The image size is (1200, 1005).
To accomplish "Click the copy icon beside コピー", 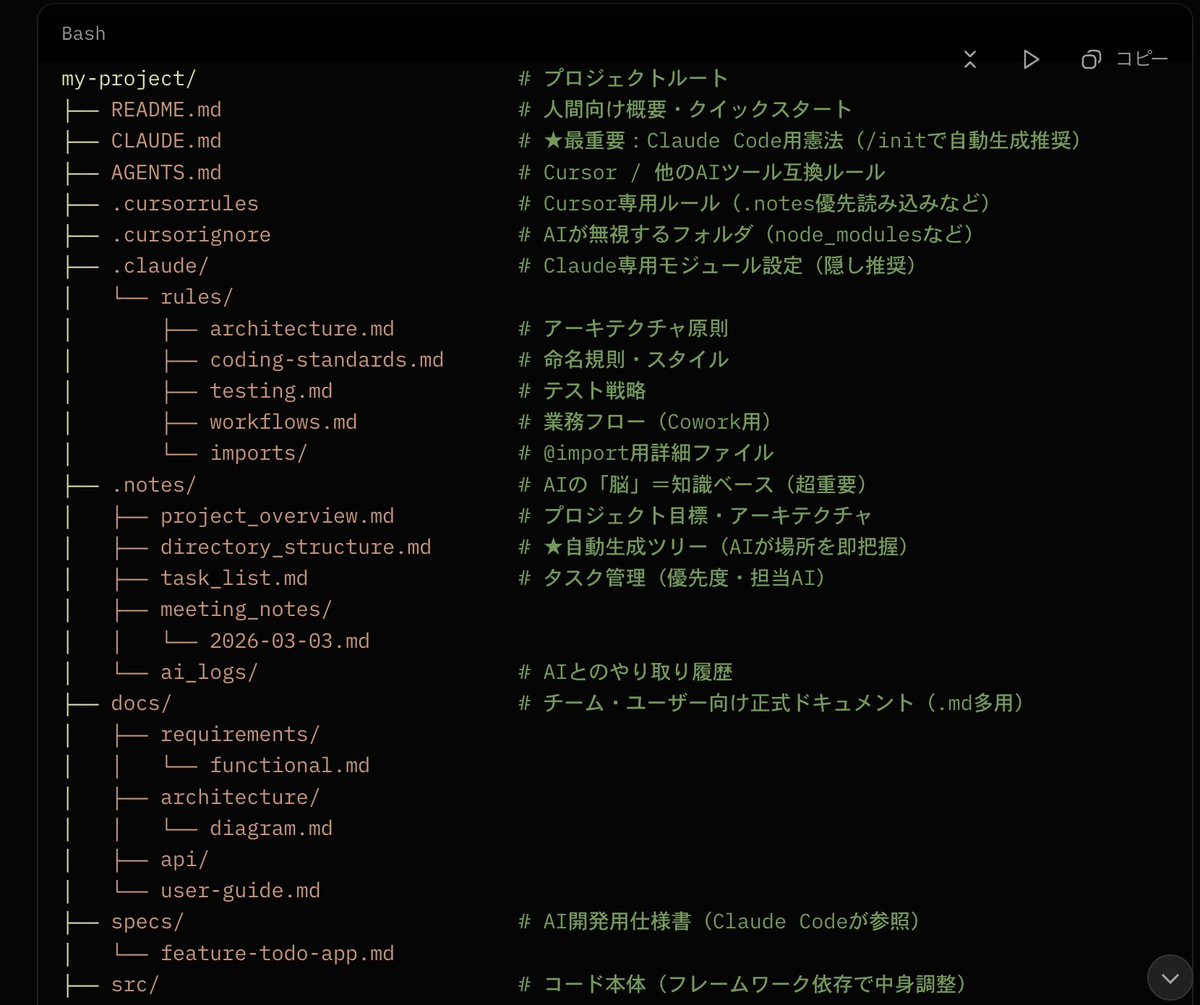I will [1091, 59].
